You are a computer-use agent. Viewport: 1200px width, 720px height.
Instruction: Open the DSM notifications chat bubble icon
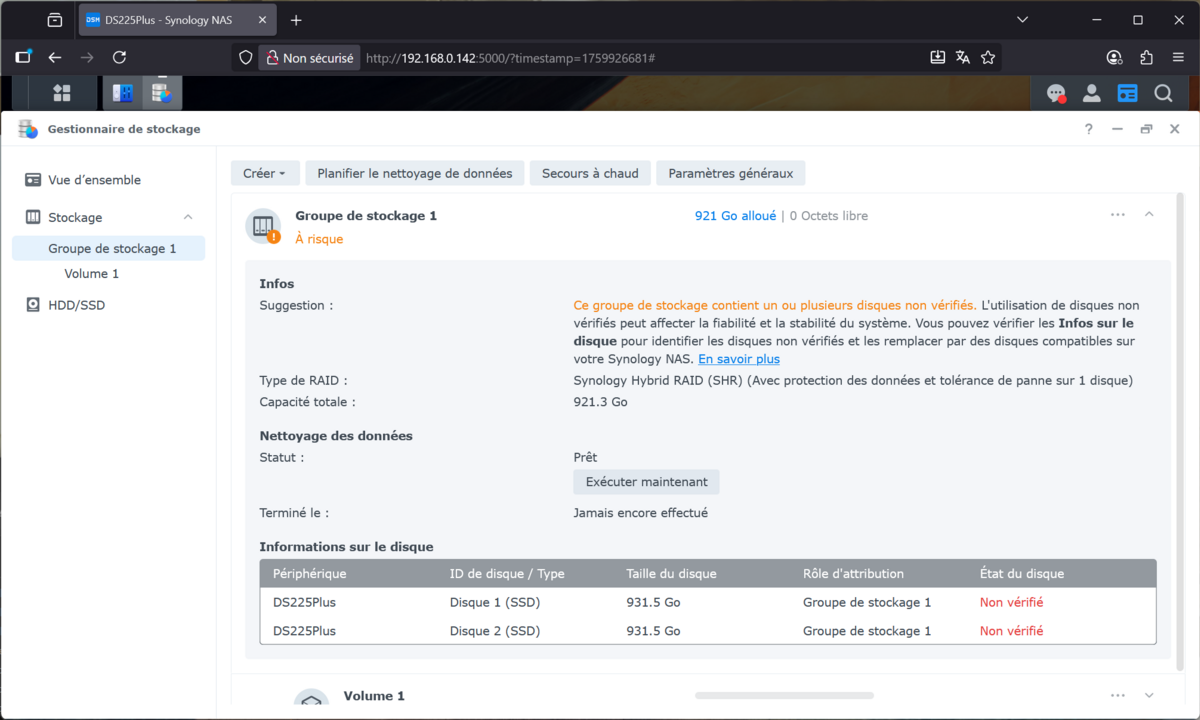1056,93
